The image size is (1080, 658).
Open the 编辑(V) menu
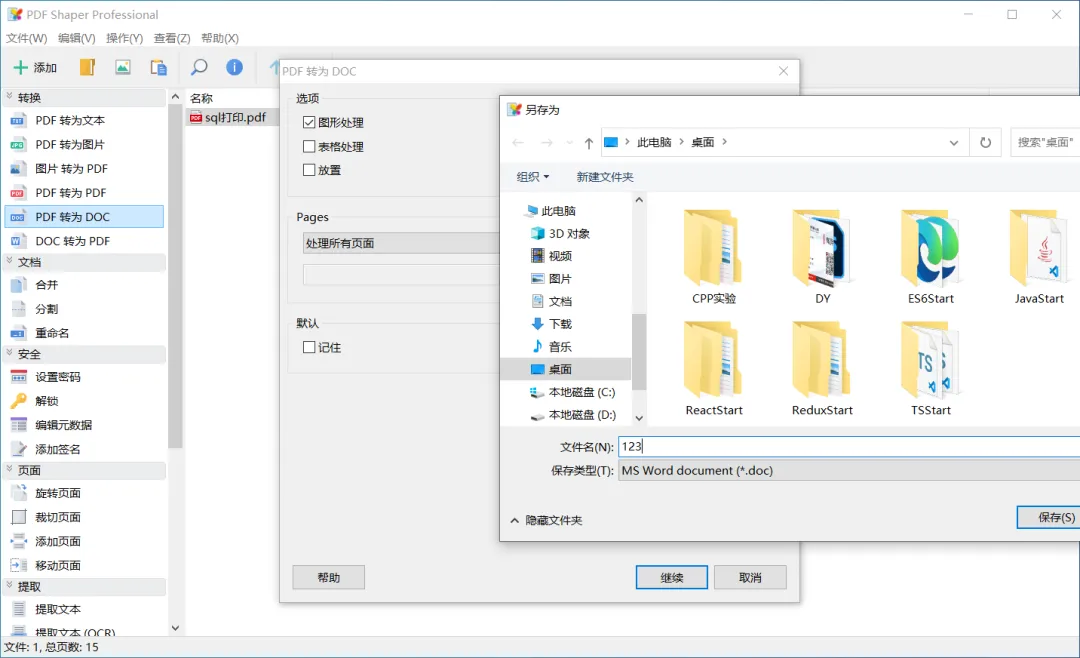(76, 38)
